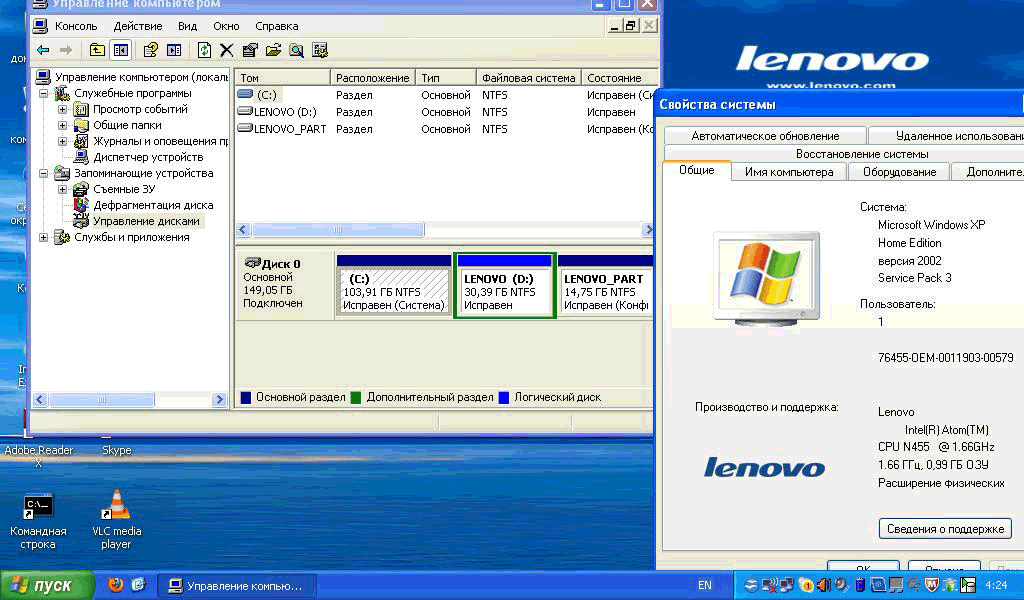Click the EN language indicator
The image size is (1024, 600).
tap(705, 585)
